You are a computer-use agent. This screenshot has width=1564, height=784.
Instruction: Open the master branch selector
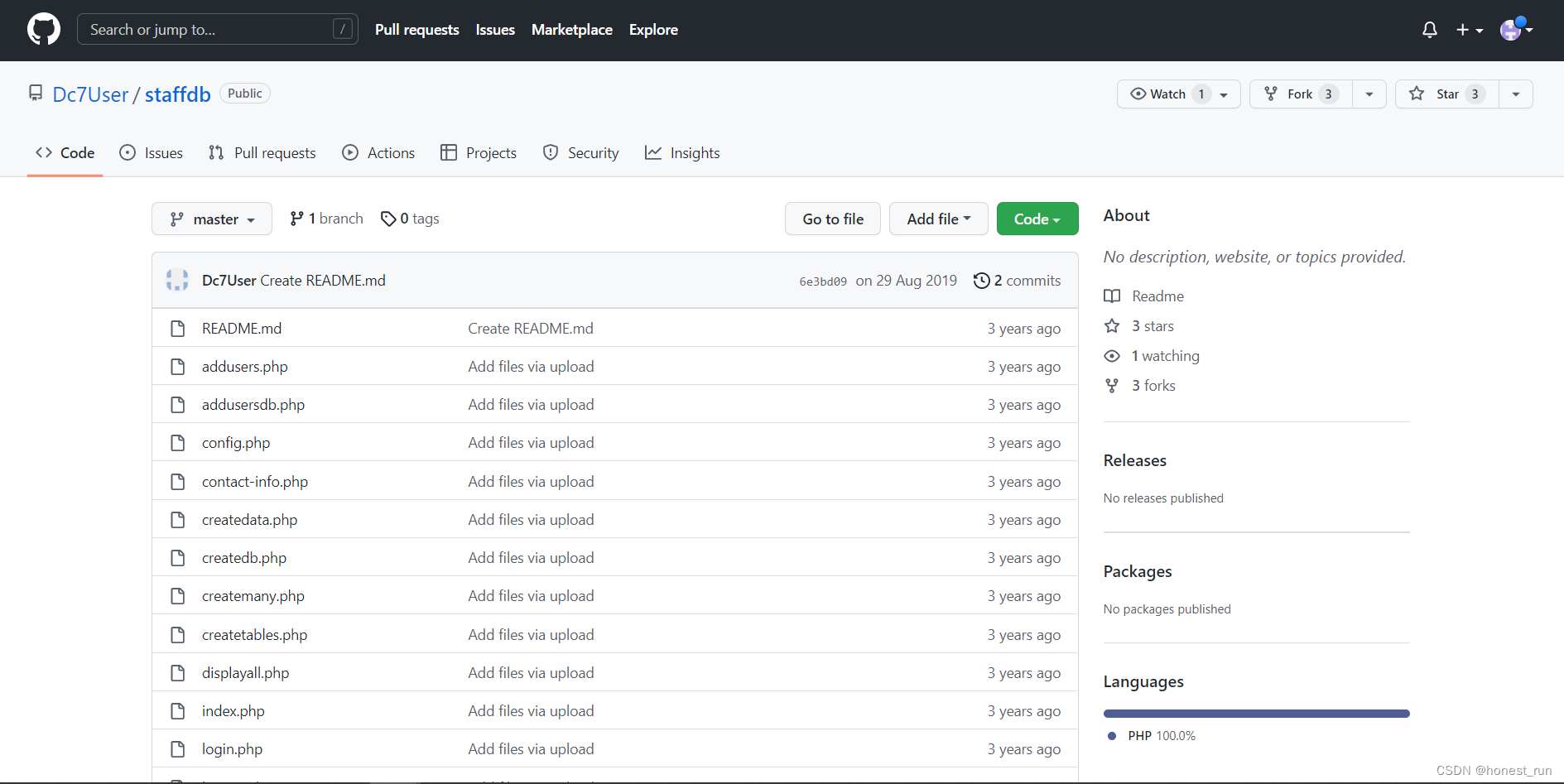212,219
